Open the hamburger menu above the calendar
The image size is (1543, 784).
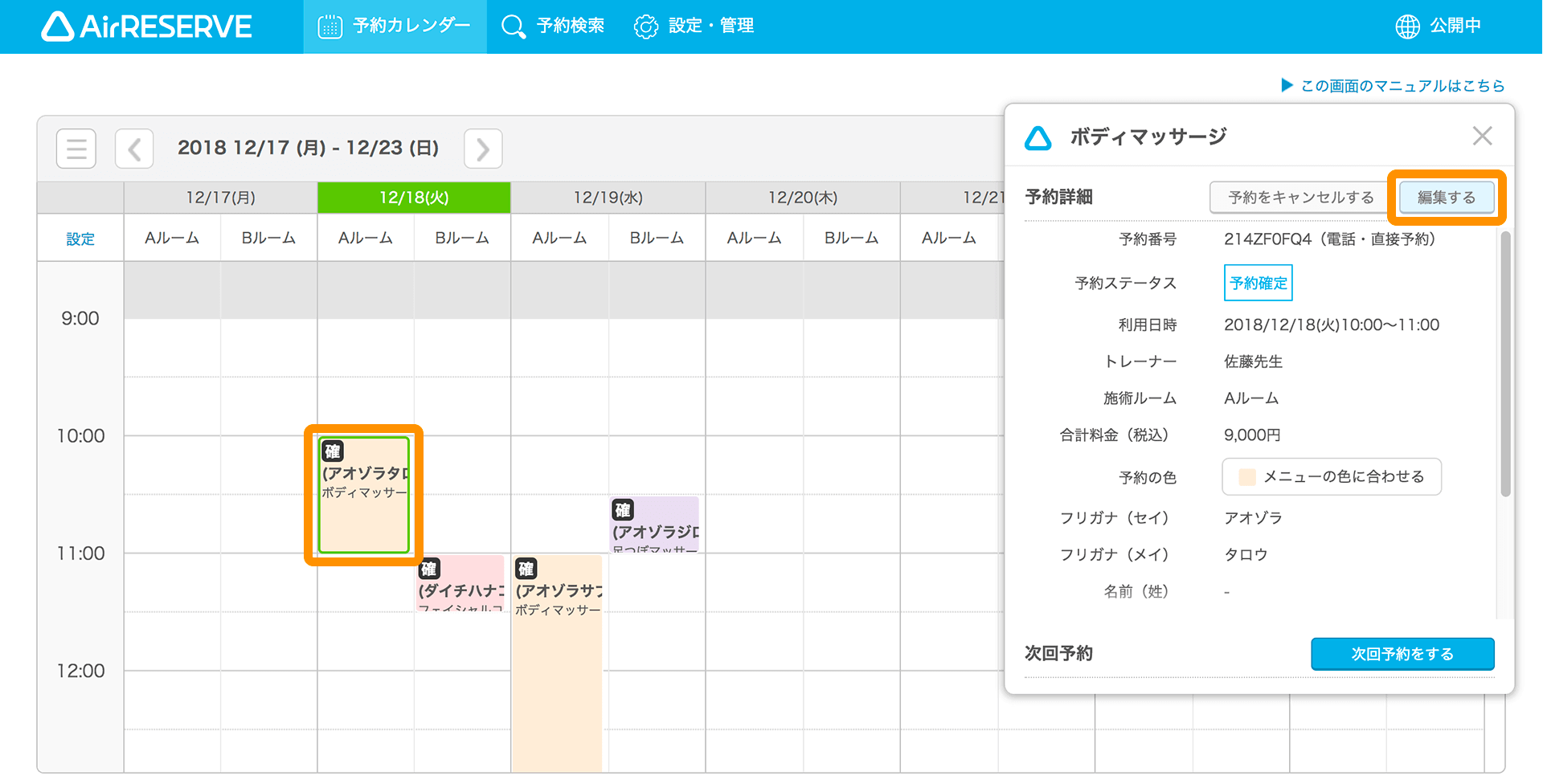pyautogui.click(x=76, y=148)
